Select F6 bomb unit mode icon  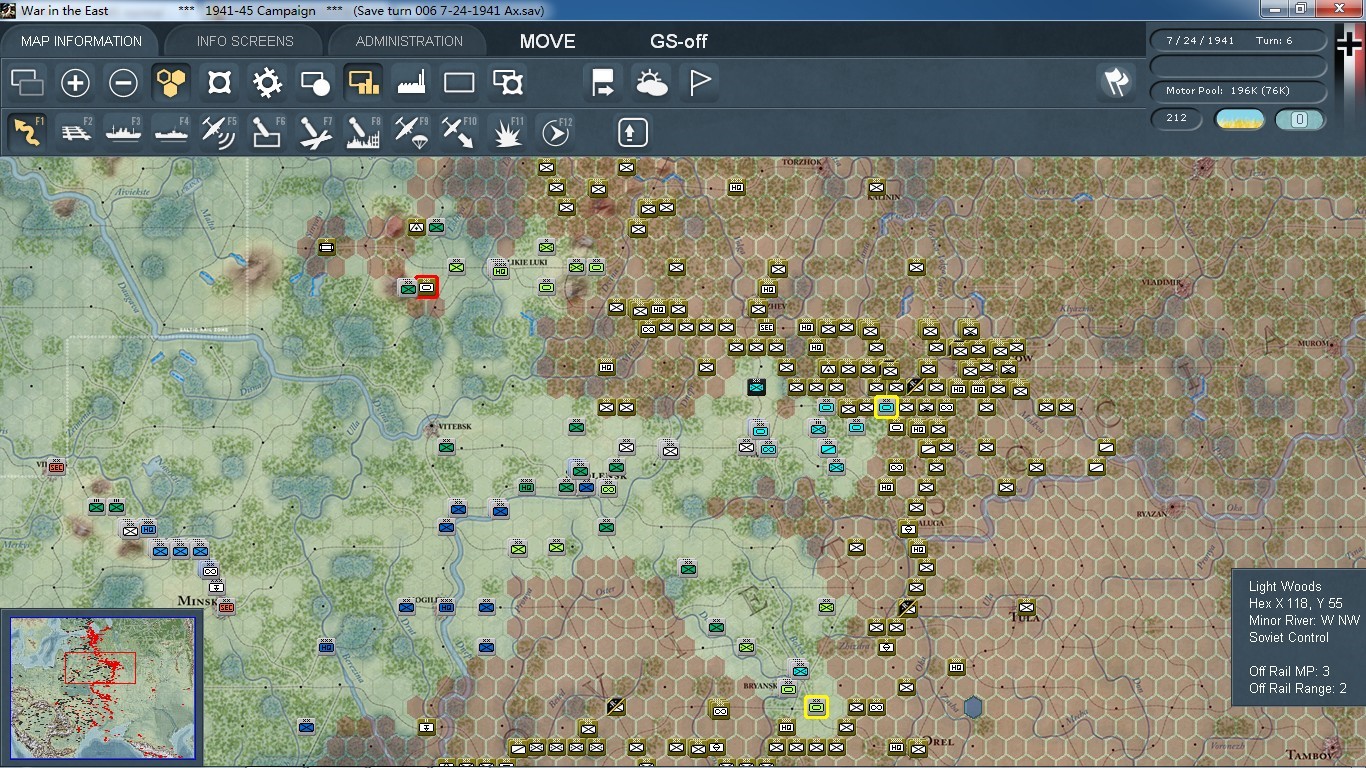click(x=267, y=131)
